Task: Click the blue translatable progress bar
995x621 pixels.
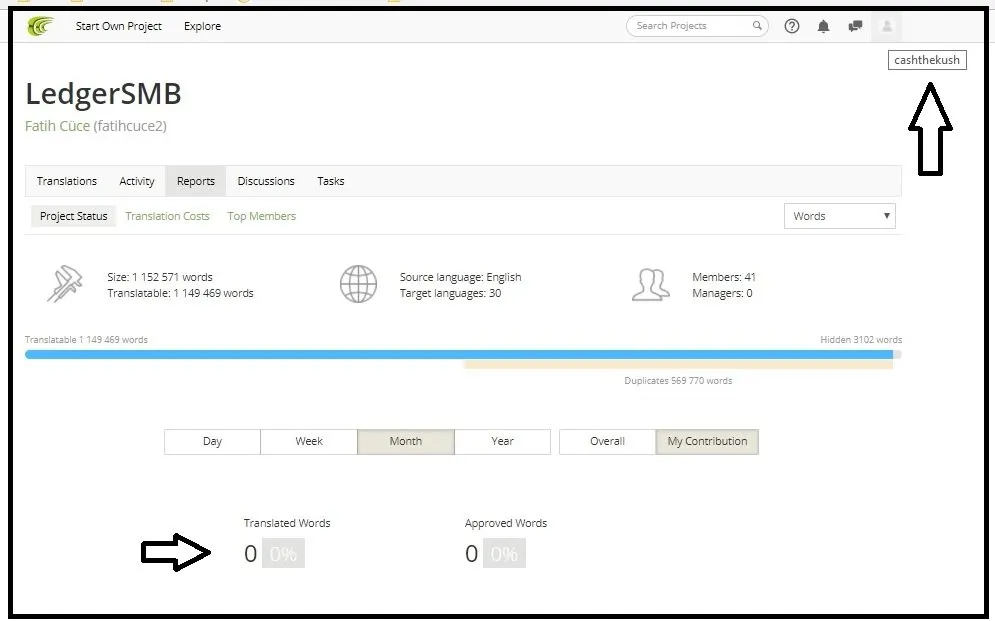Action: point(459,355)
